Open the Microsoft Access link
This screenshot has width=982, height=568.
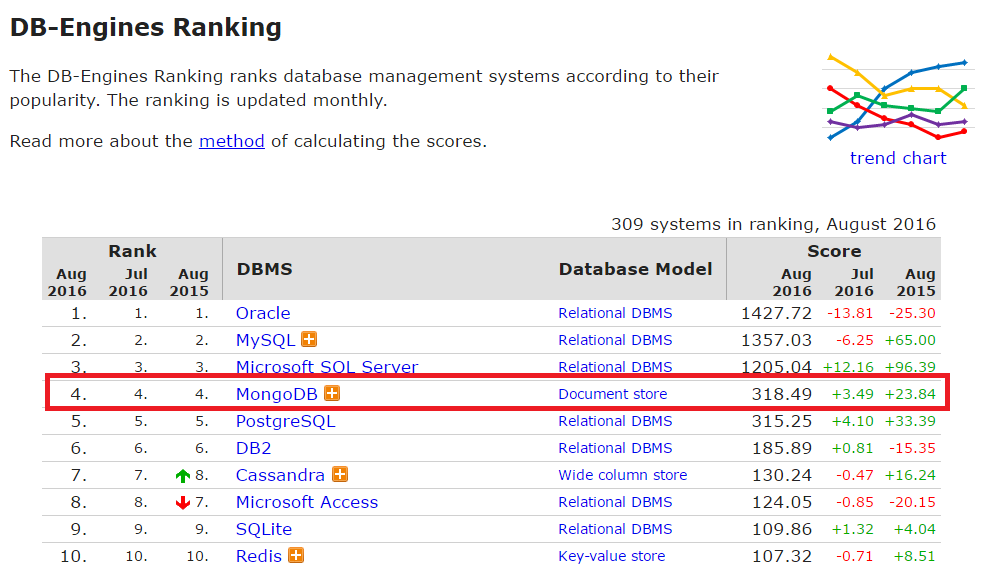coord(307,502)
